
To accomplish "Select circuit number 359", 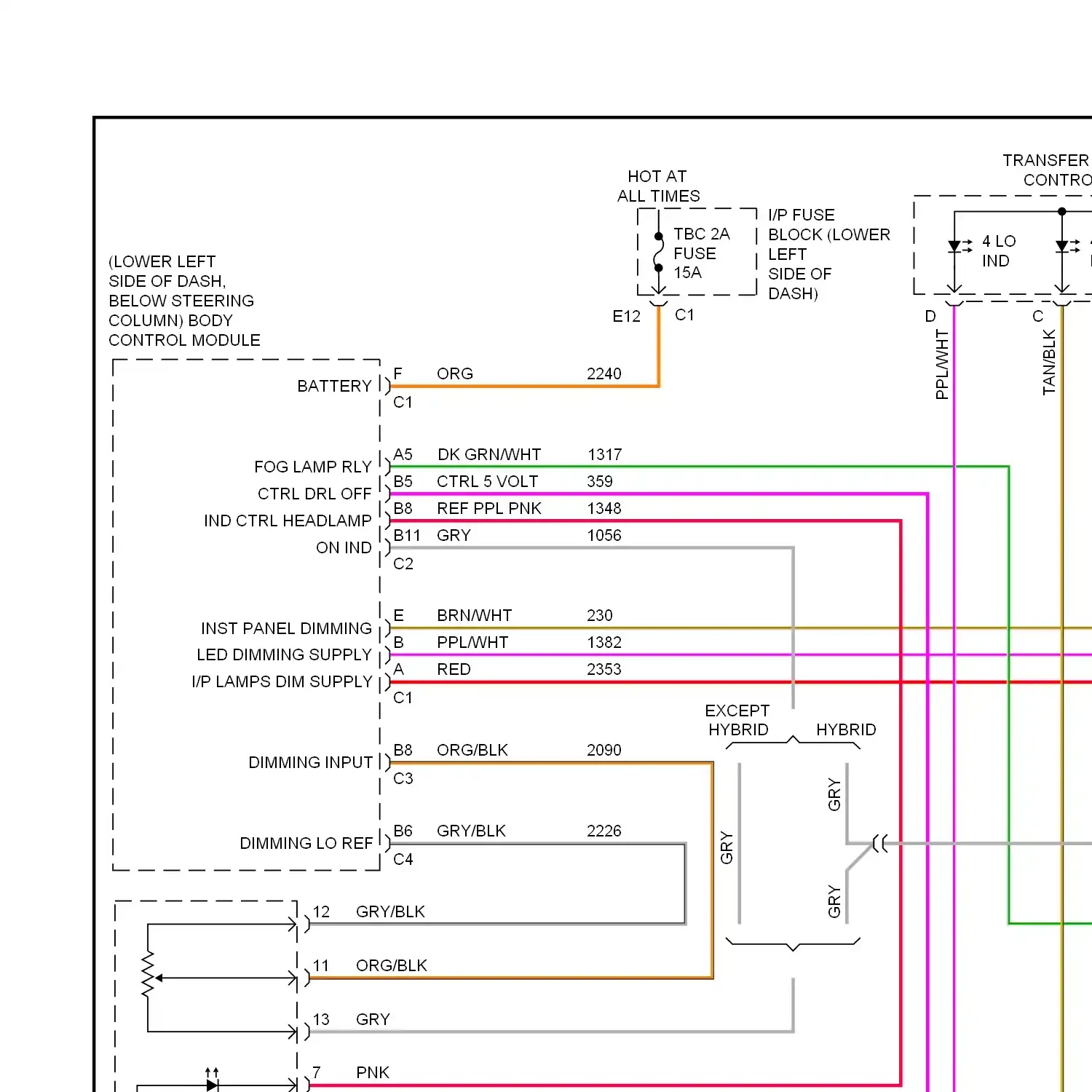I will click(600, 481).
